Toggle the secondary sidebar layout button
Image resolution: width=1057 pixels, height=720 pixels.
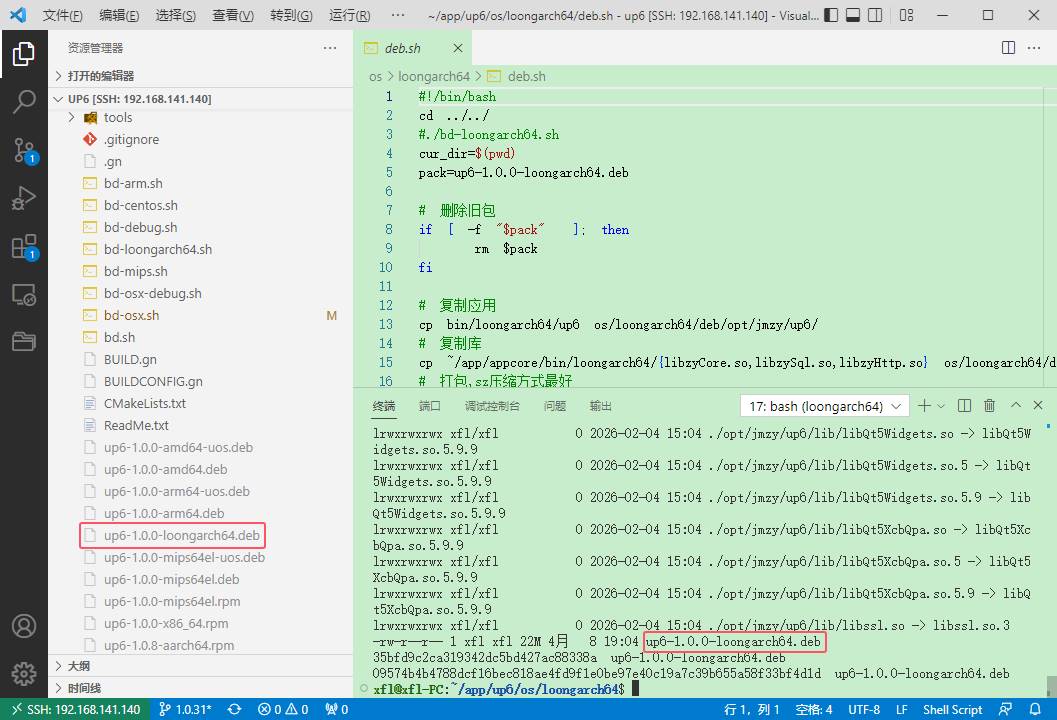point(877,16)
